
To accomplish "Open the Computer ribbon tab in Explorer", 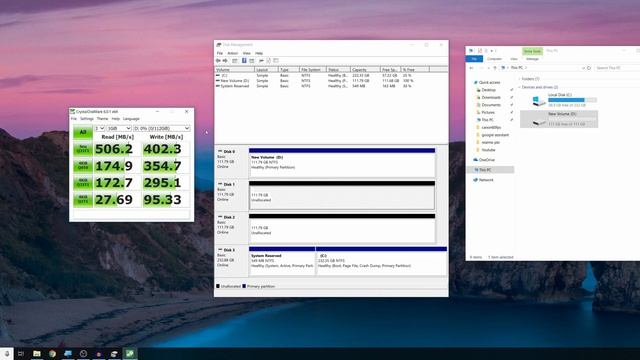I will (494, 59).
